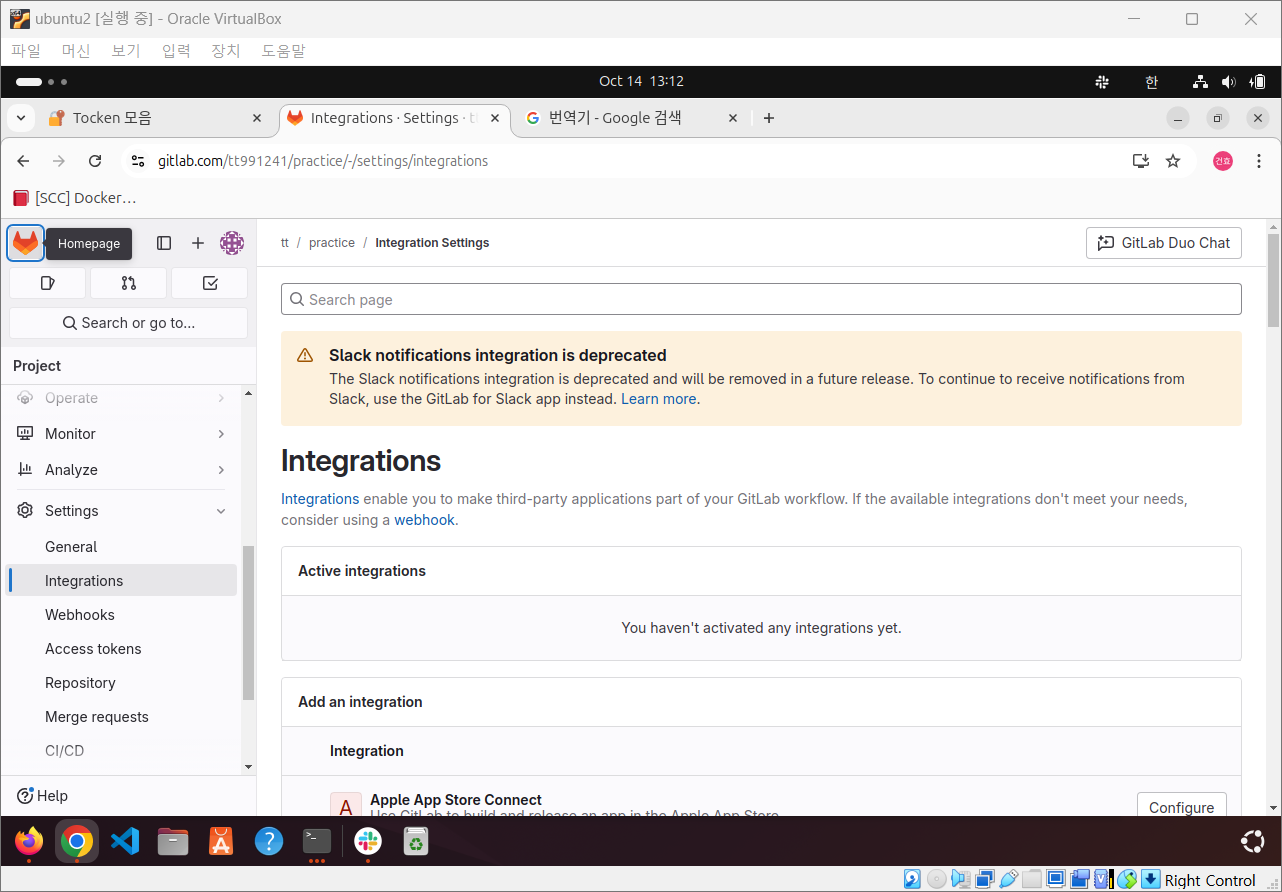Show Applications grid in the dock
The width and height of the screenshot is (1282, 892).
[1252, 842]
